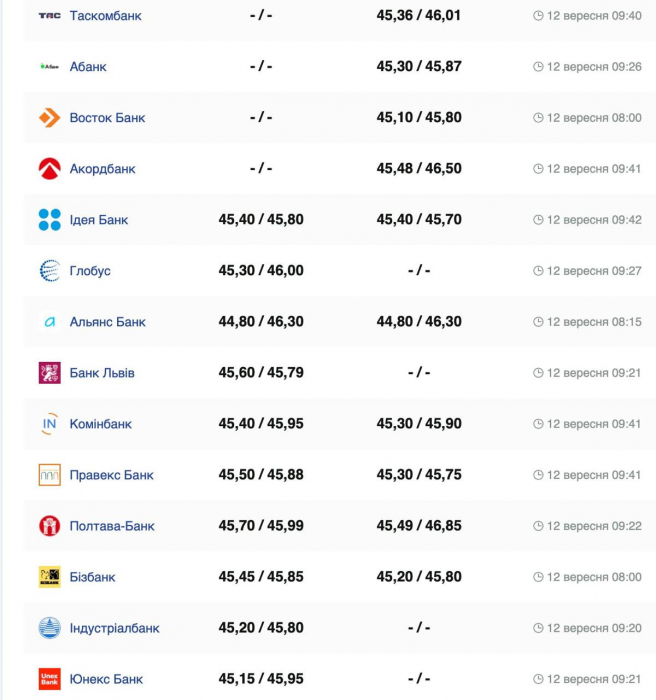The width and height of the screenshot is (656, 700).
Task: Click the red Unex Bank logo
Action: coord(50,679)
